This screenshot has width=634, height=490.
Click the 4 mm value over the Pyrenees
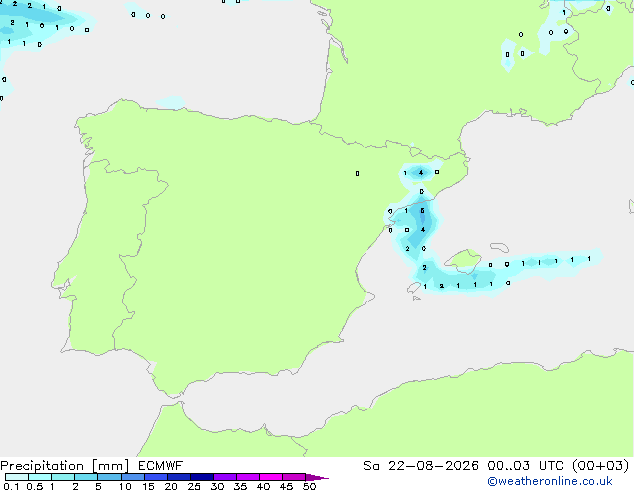coord(421,173)
